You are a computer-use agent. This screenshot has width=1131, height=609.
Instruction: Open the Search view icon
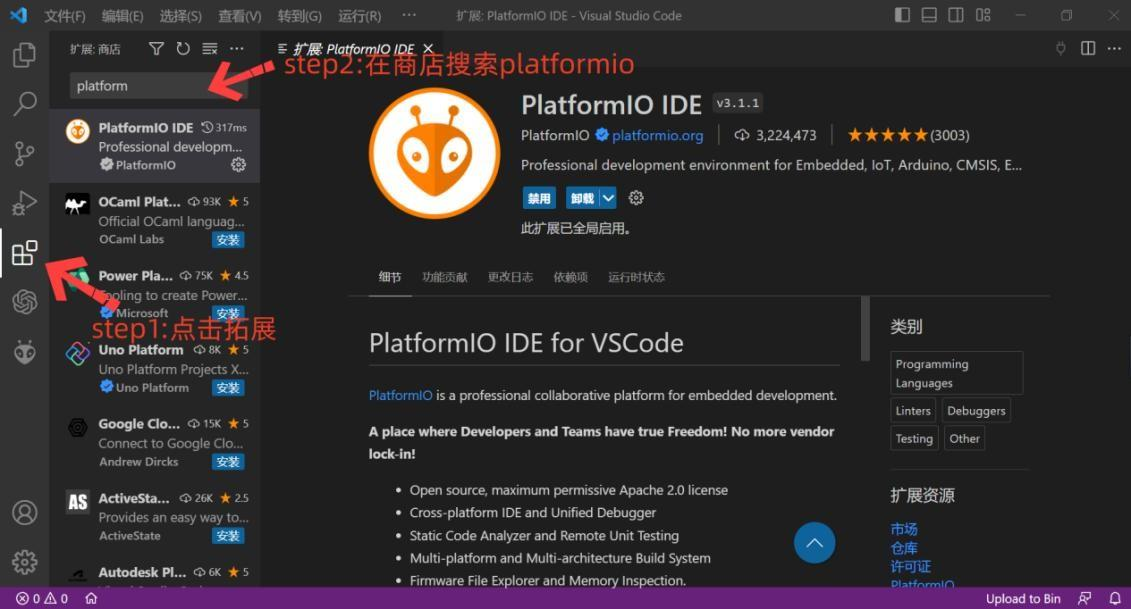24,103
